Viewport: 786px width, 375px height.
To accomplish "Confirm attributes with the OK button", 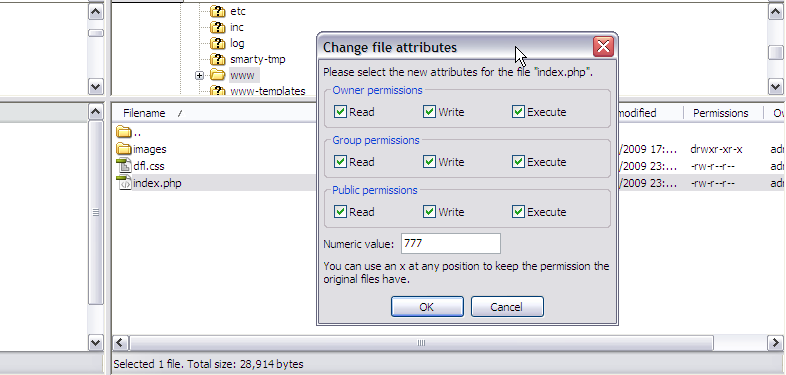I will click(x=427, y=307).
